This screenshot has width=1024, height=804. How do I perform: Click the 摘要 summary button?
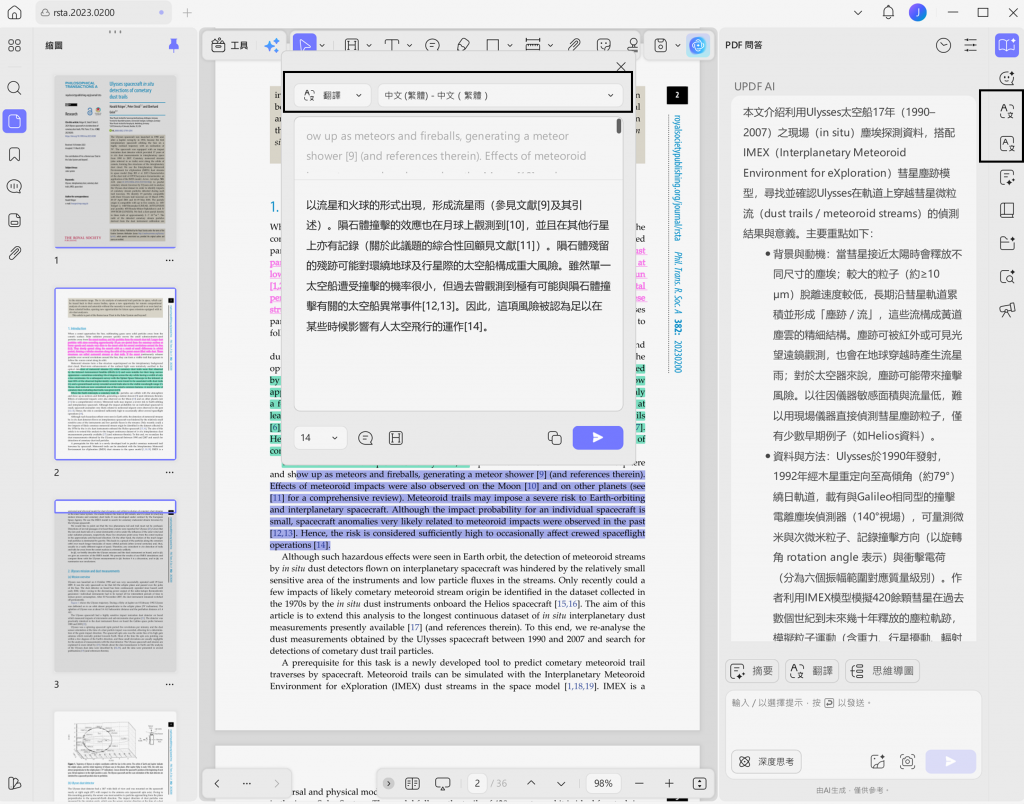click(752, 671)
